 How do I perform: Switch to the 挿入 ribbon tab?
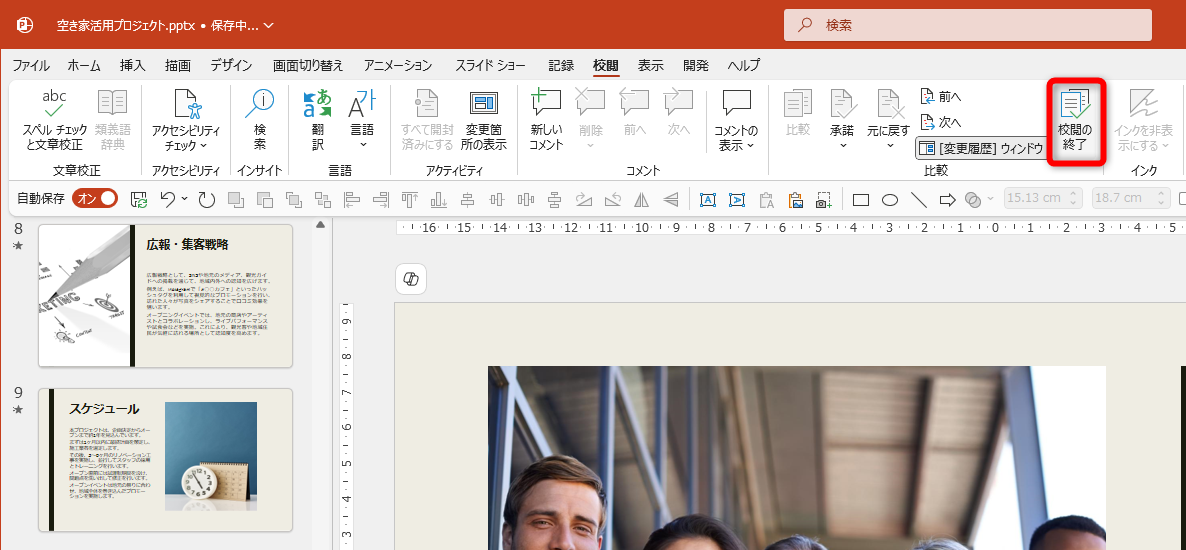pyautogui.click(x=133, y=65)
